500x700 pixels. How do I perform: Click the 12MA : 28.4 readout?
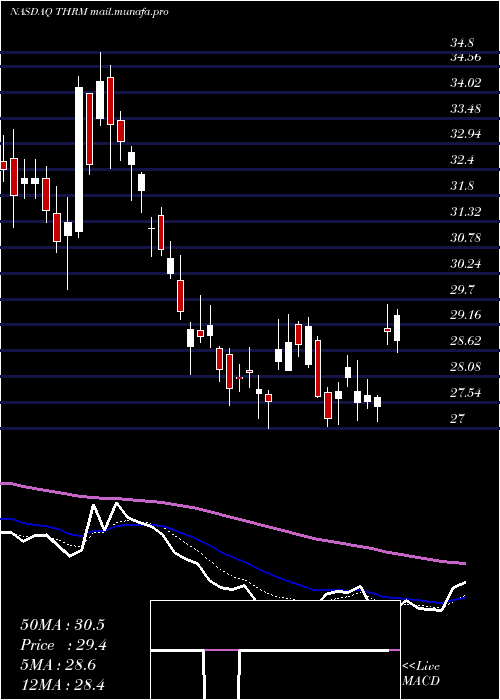[x=62, y=684]
